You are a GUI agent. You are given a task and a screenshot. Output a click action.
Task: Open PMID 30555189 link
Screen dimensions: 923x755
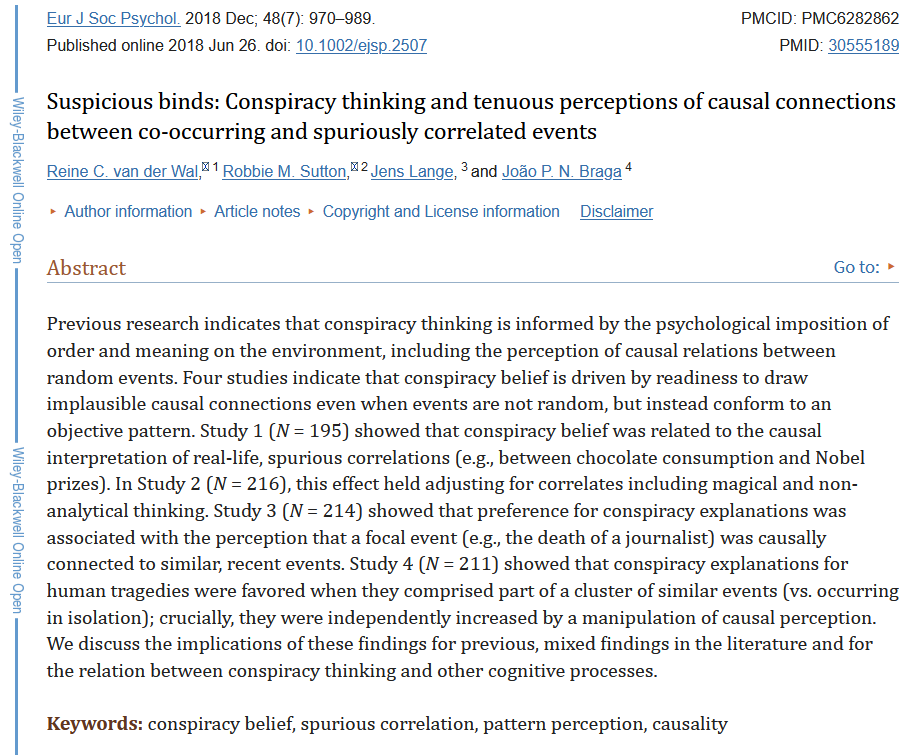(x=864, y=46)
